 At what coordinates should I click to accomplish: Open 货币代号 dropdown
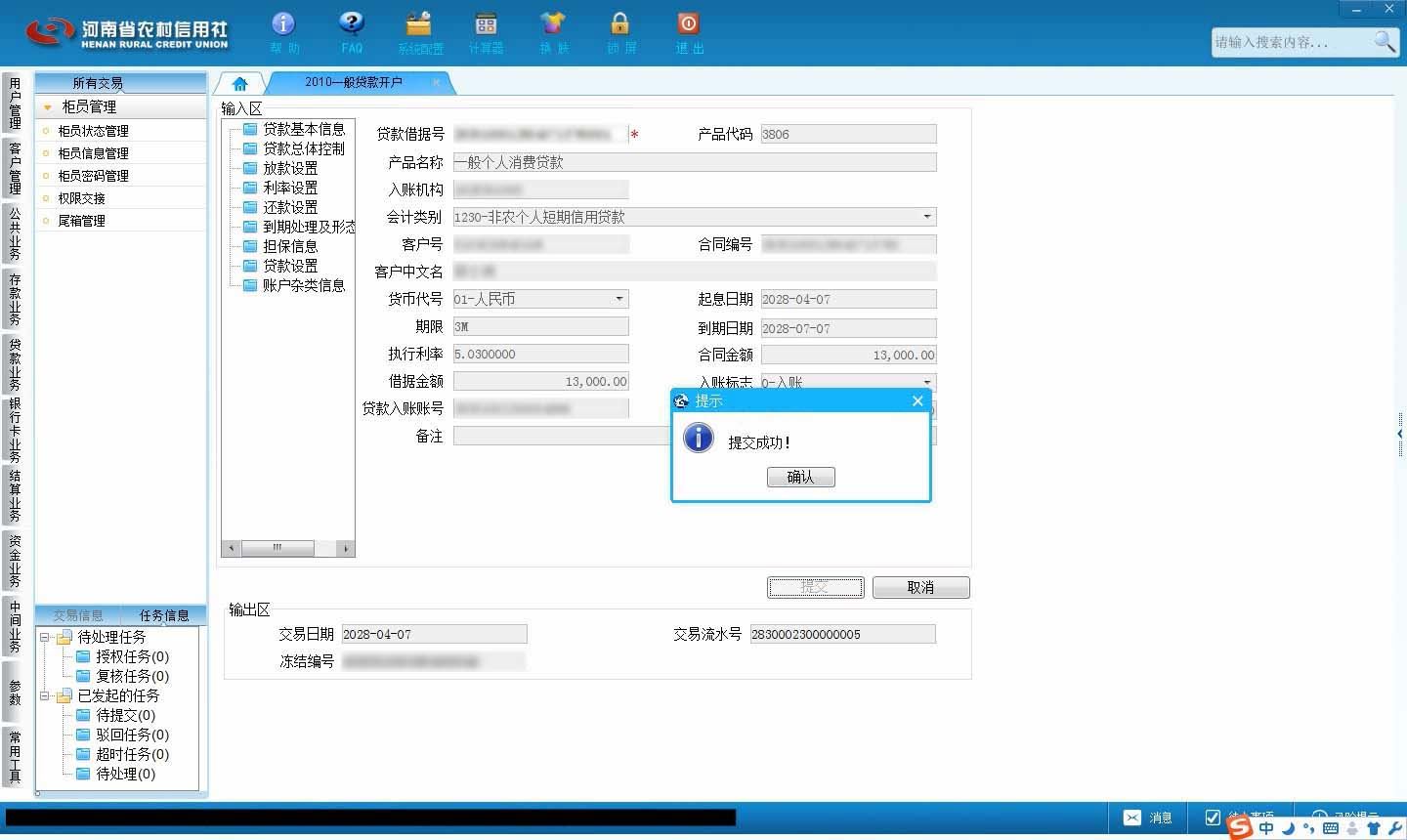pyautogui.click(x=540, y=299)
